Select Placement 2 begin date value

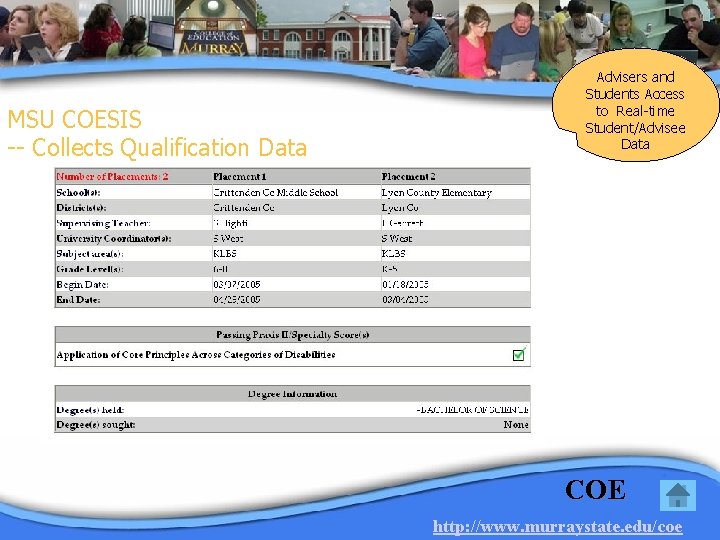coord(405,285)
